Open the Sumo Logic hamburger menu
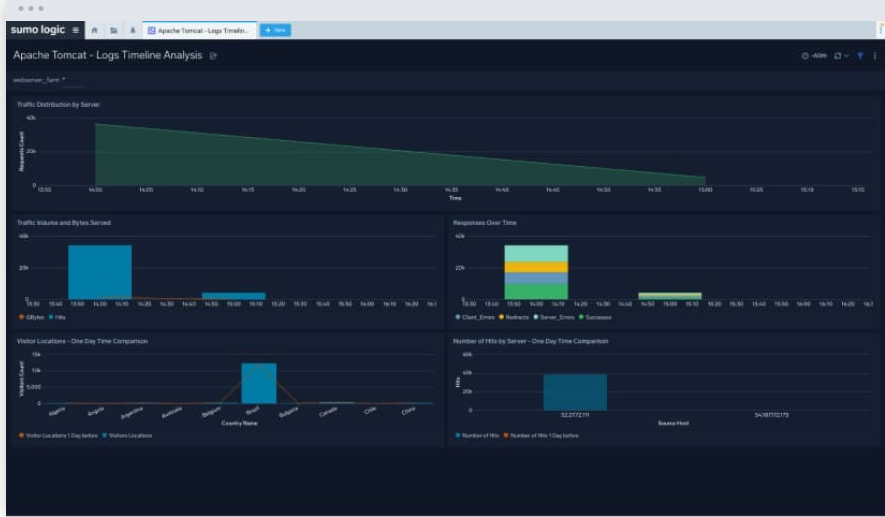Image resolution: width=885 pixels, height=517 pixels. (x=76, y=30)
